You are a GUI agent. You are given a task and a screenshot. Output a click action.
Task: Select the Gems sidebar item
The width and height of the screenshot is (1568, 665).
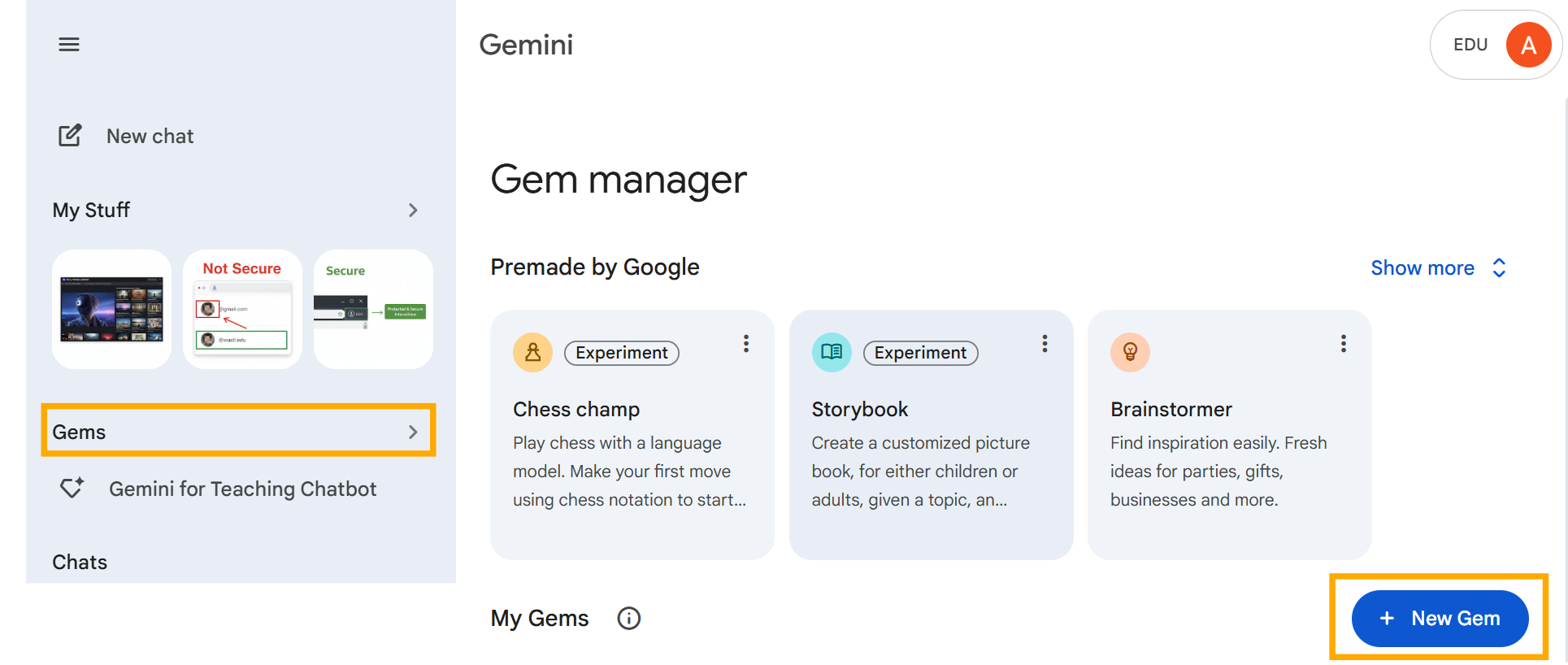[239, 431]
